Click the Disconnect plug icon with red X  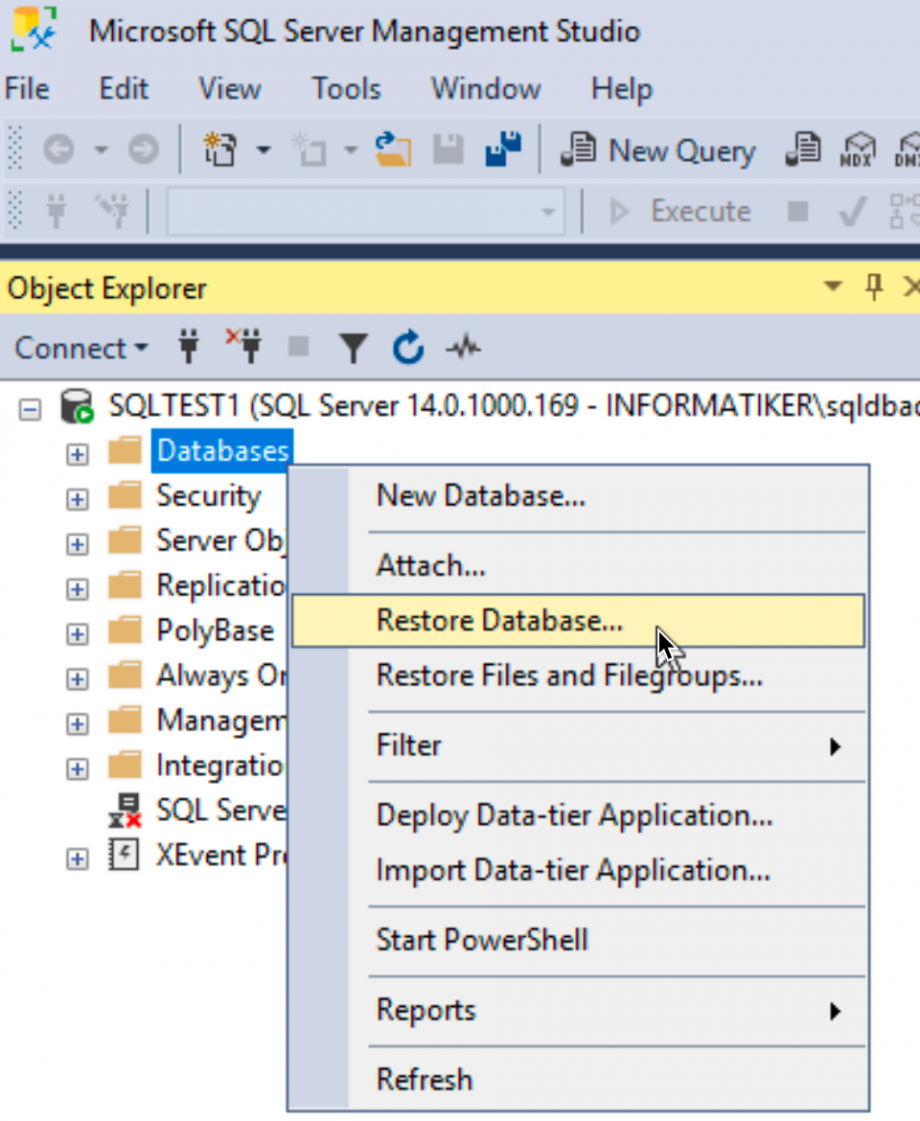click(x=243, y=347)
